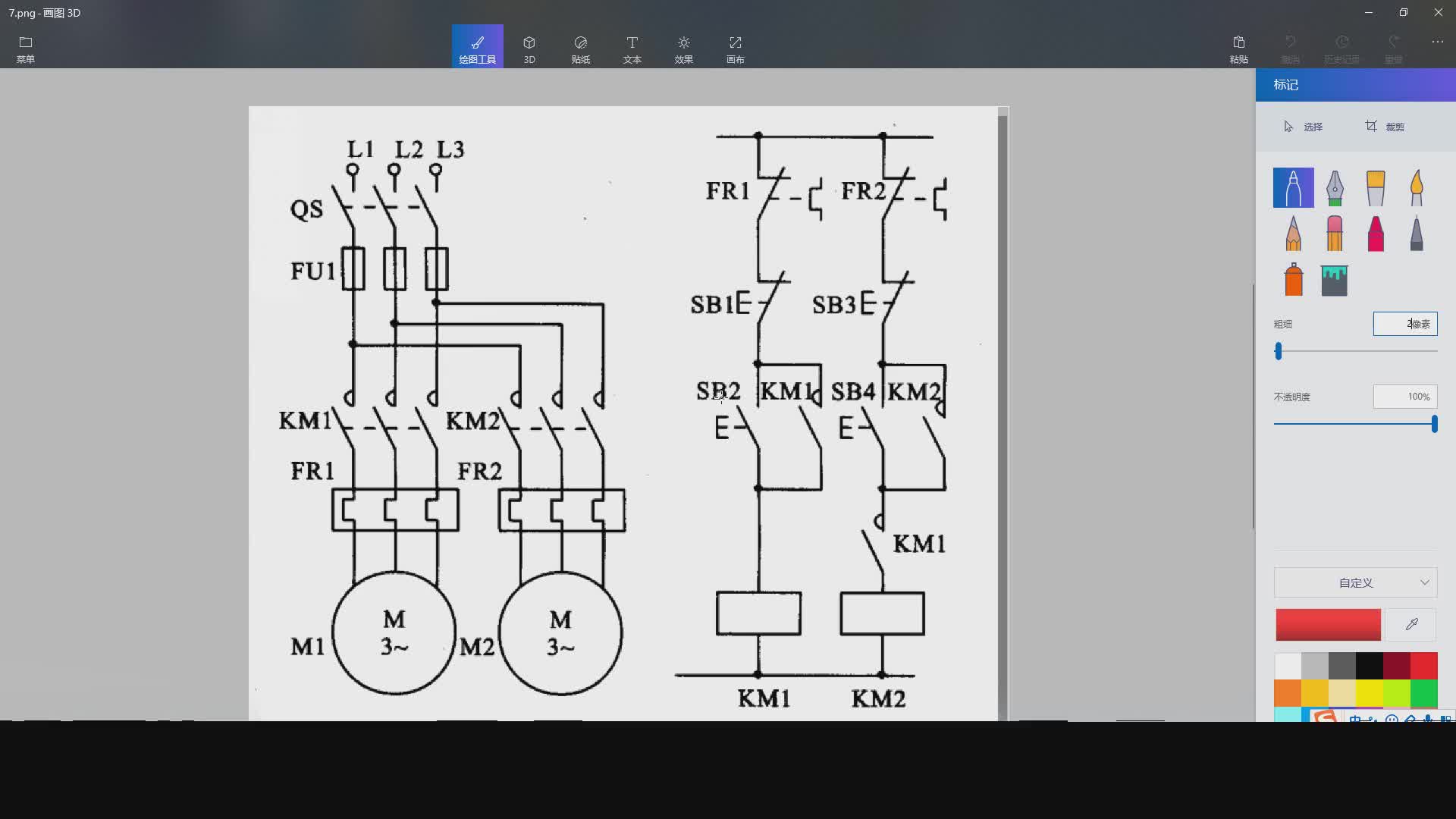This screenshot has height=819, width=1456.
Task: Pick the green color swatch
Action: coord(1424,693)
